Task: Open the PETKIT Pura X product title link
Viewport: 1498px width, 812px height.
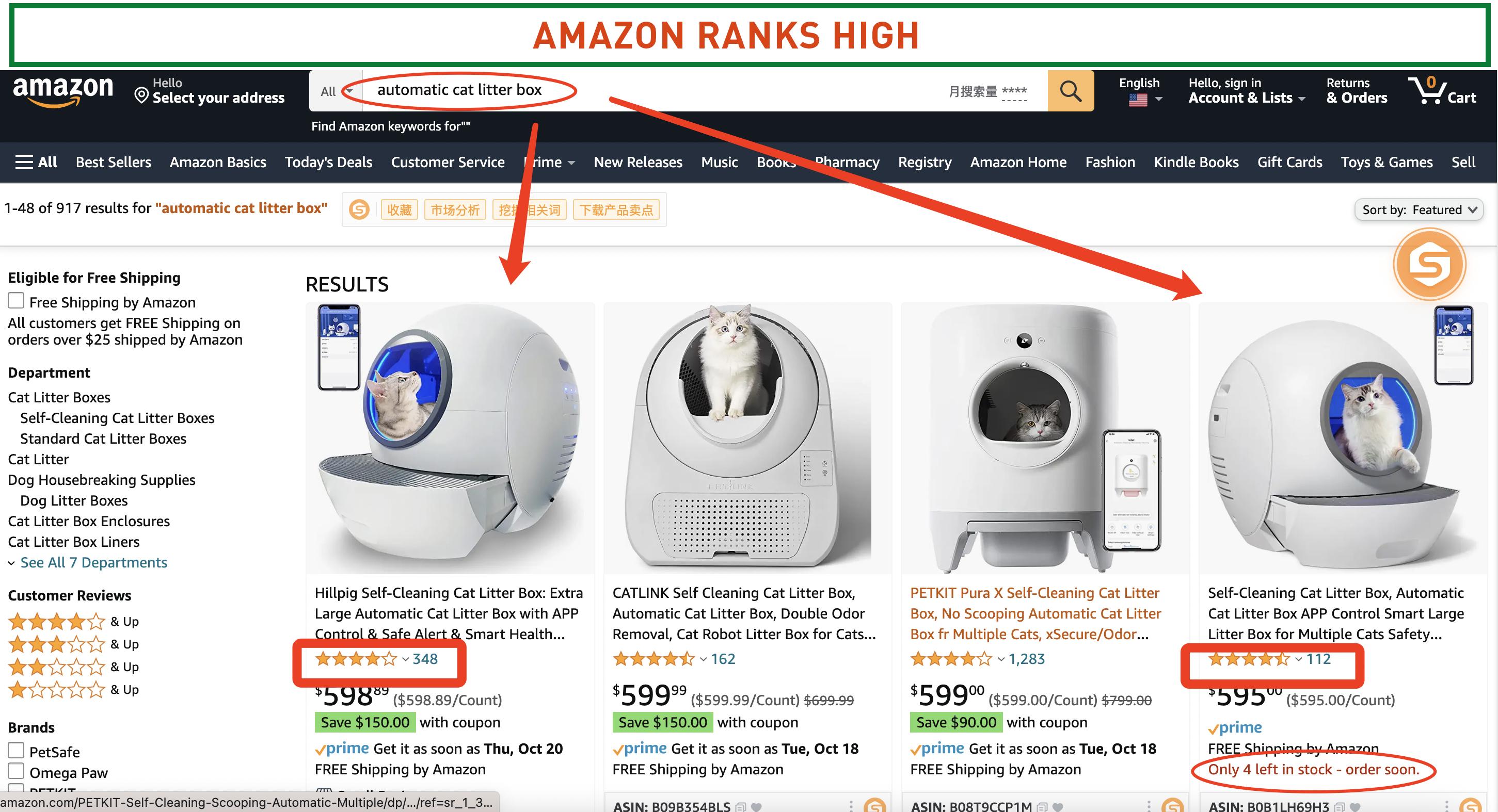Action: (x=1035, y=613)
